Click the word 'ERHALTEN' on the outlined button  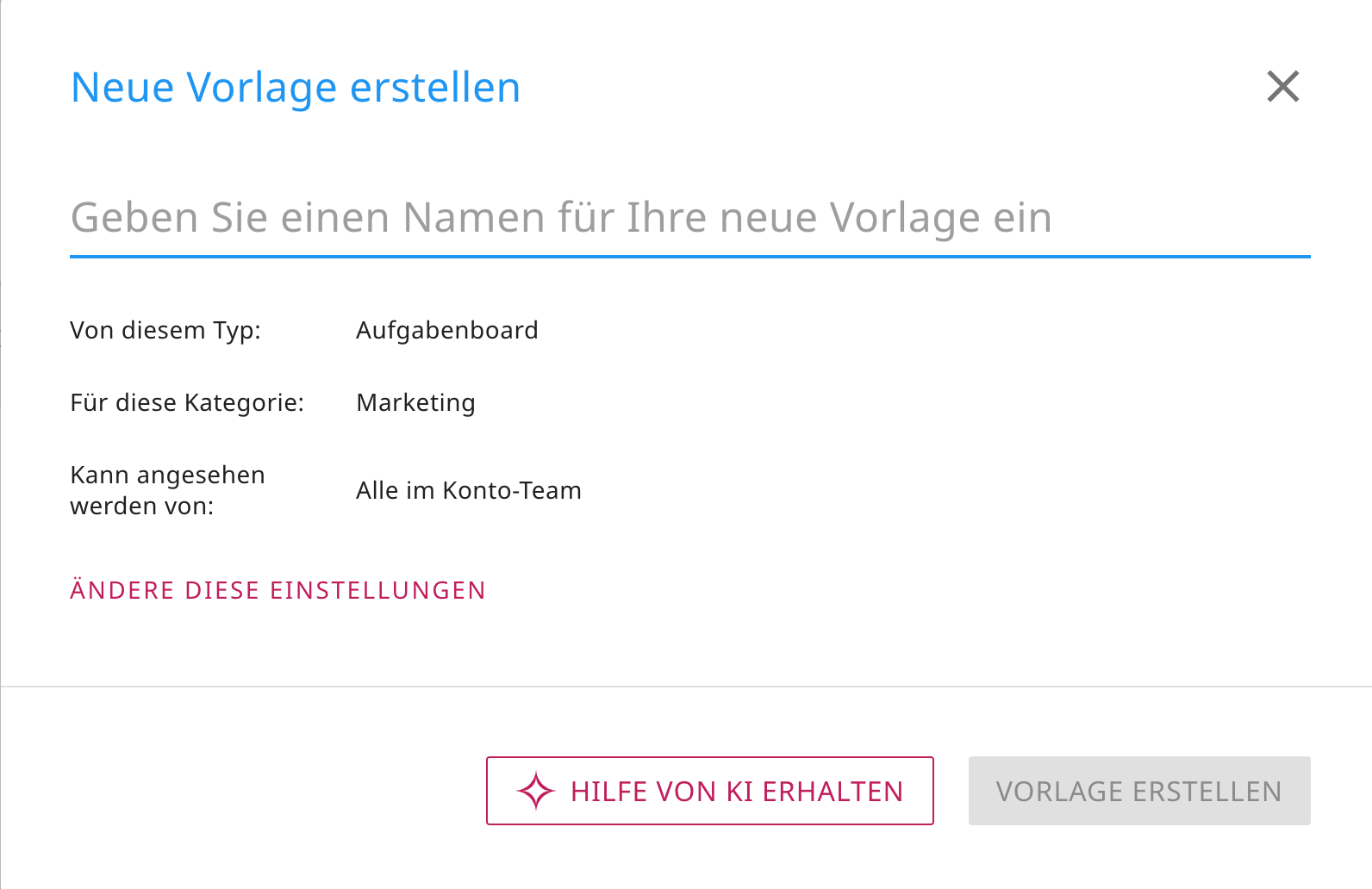(833, 791)
